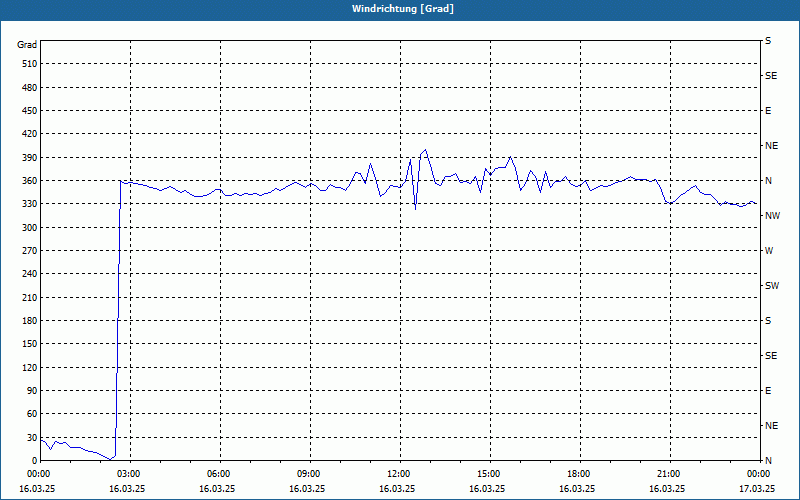Select the 210 y-axis value
This screenshot has width=800, height=500.
point(30,297)
